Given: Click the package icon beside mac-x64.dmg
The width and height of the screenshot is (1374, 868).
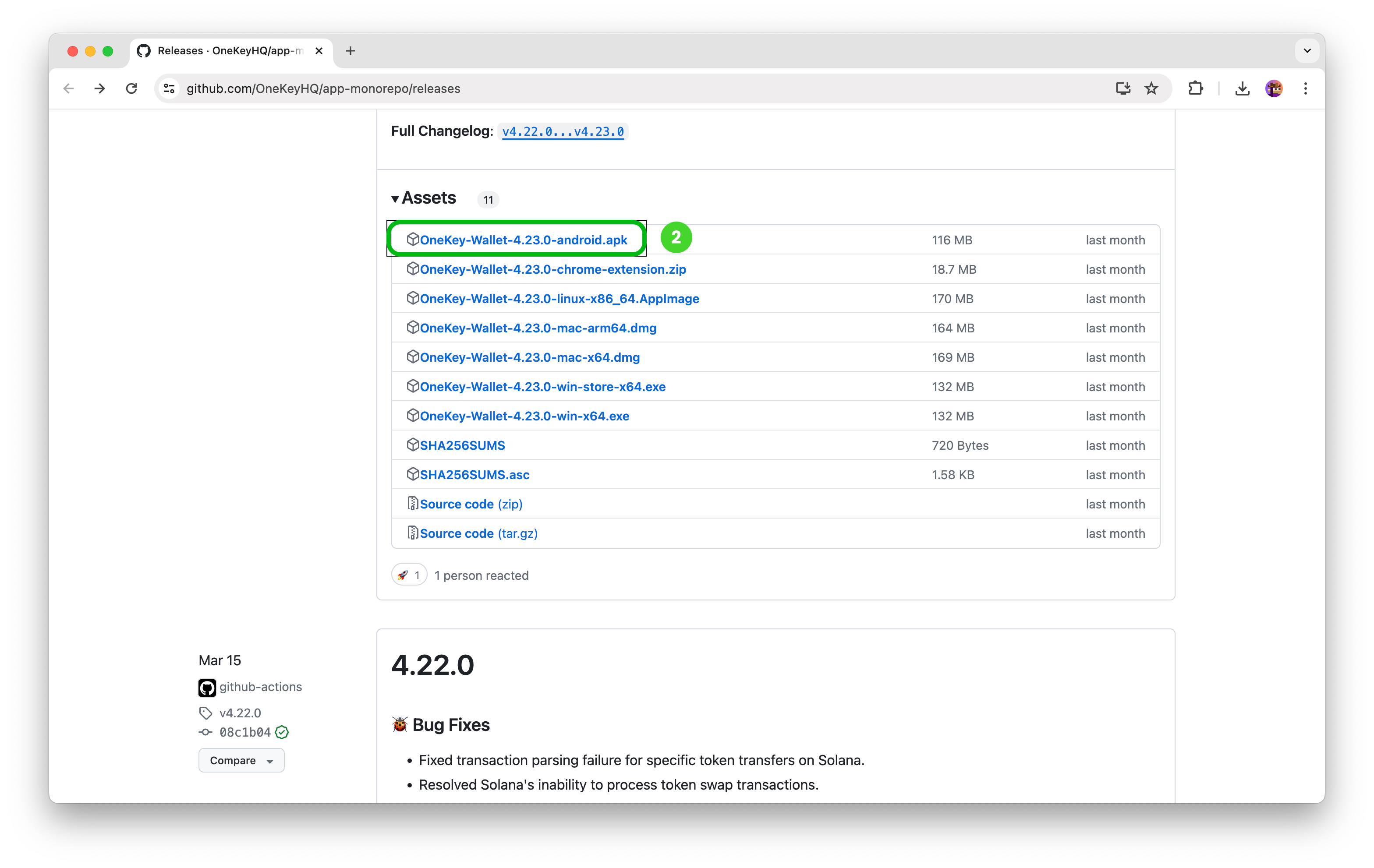Looking at the screenshot, I should 413,357.
